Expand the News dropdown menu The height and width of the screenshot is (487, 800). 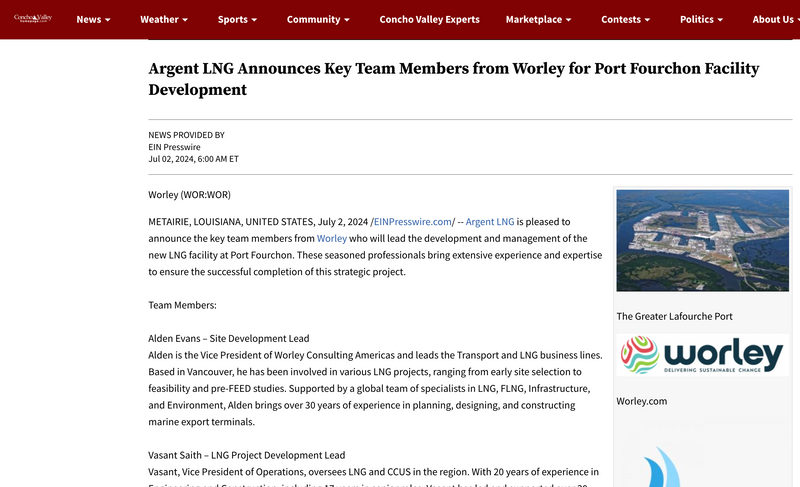pyautogui.click(x=93, y=19)
